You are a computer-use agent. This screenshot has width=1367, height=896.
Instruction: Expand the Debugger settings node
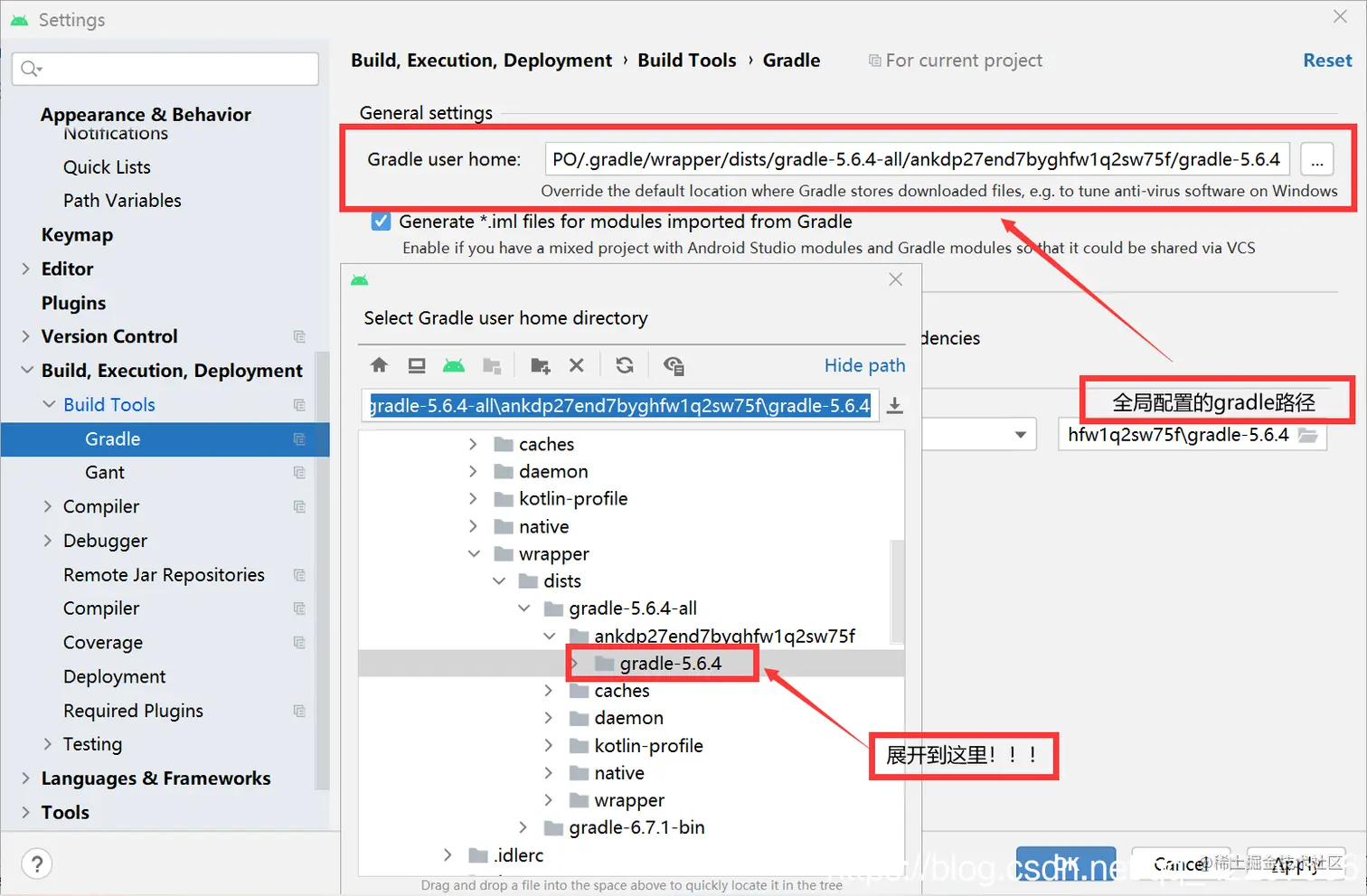(48, 541)
